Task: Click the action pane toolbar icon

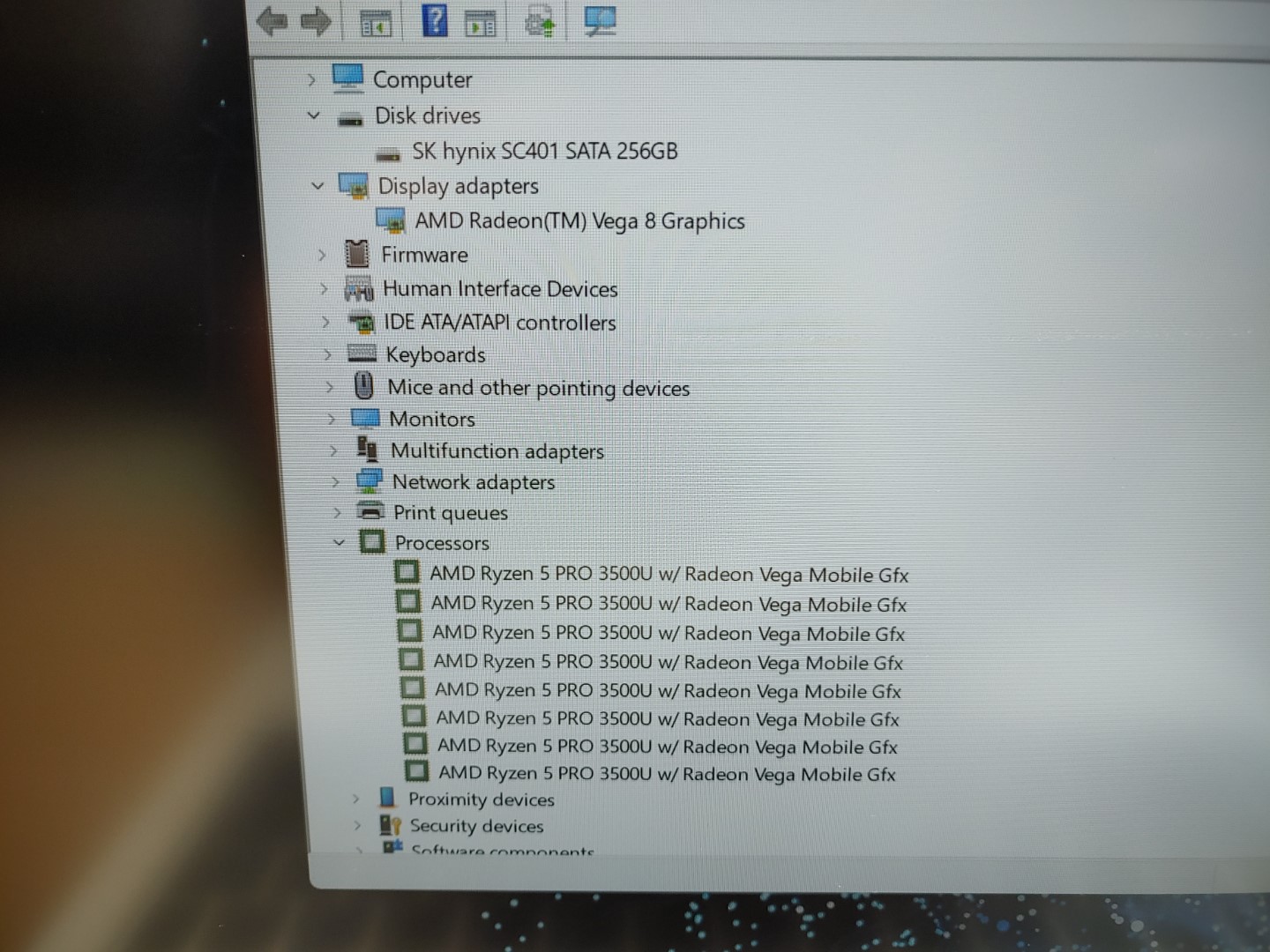Action: click(481, 23)
